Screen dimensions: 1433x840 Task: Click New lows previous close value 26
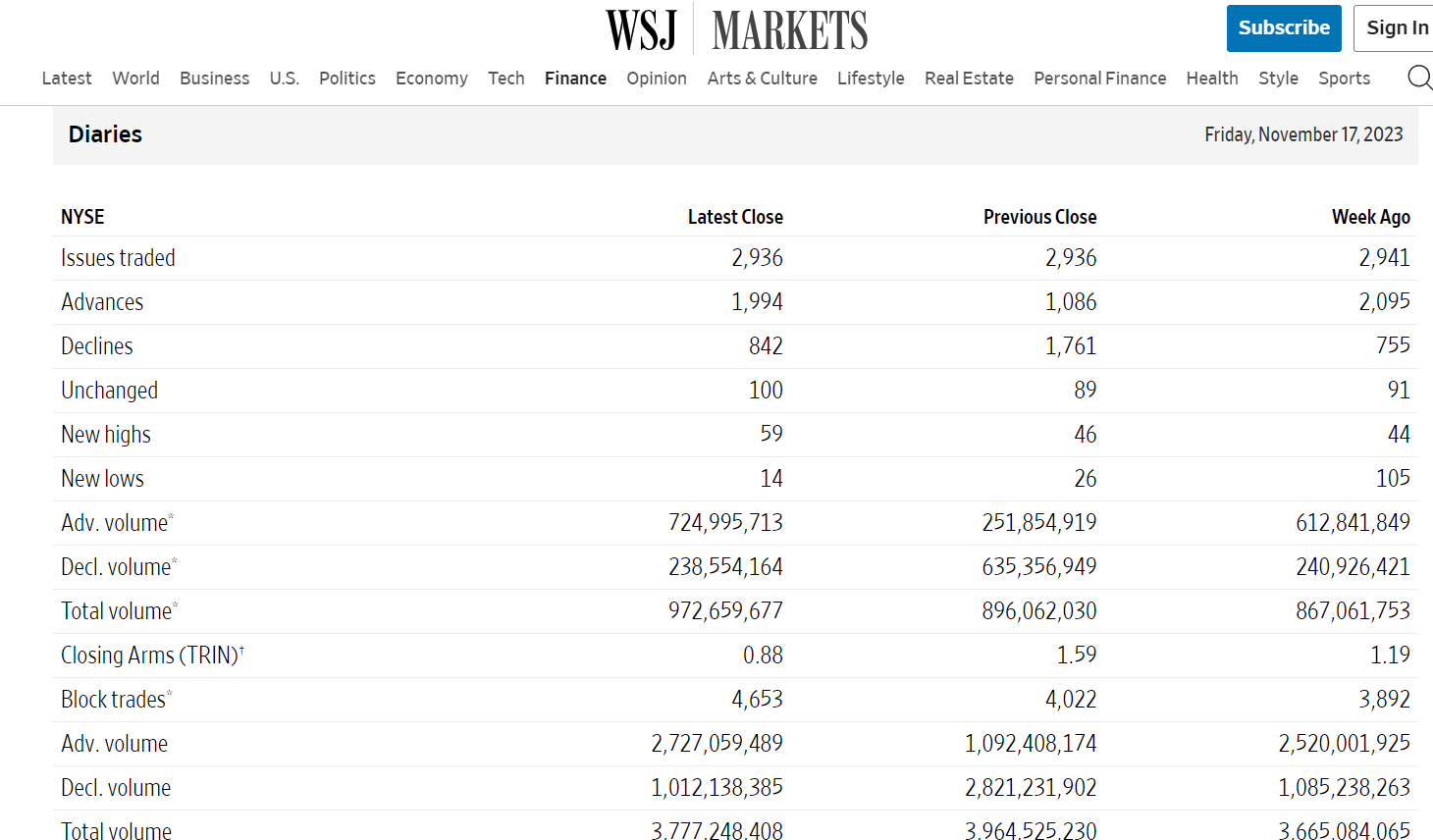pos(1086,479)
